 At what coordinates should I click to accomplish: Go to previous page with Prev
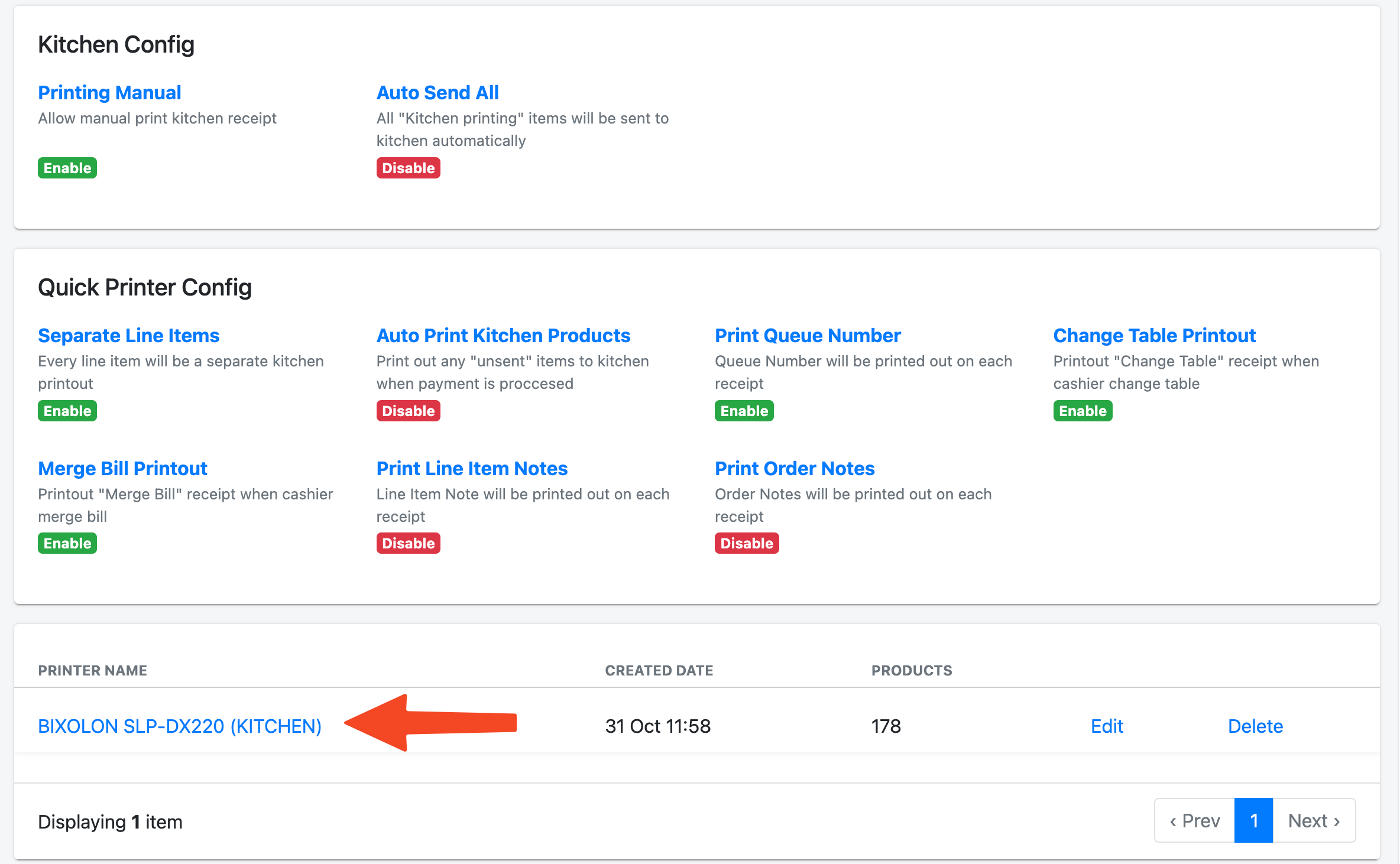click(1194, 820)
